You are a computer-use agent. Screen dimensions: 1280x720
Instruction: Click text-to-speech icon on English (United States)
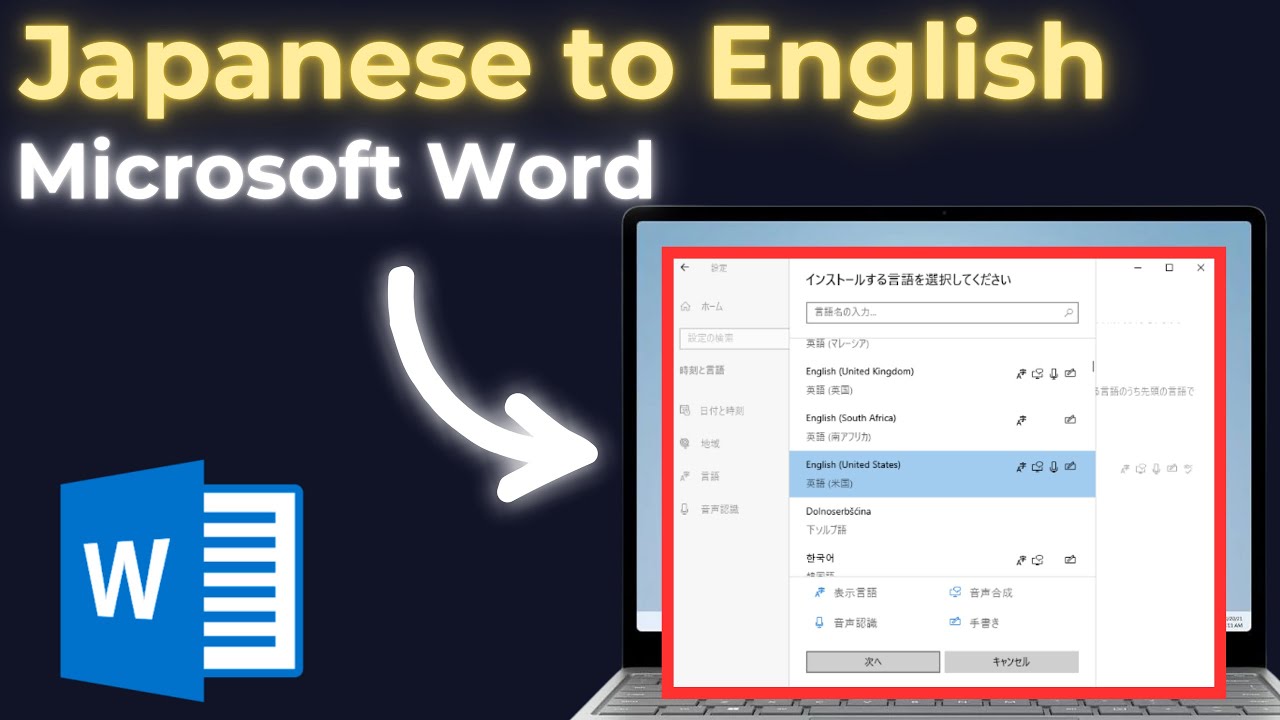[x=1038, y=466]
